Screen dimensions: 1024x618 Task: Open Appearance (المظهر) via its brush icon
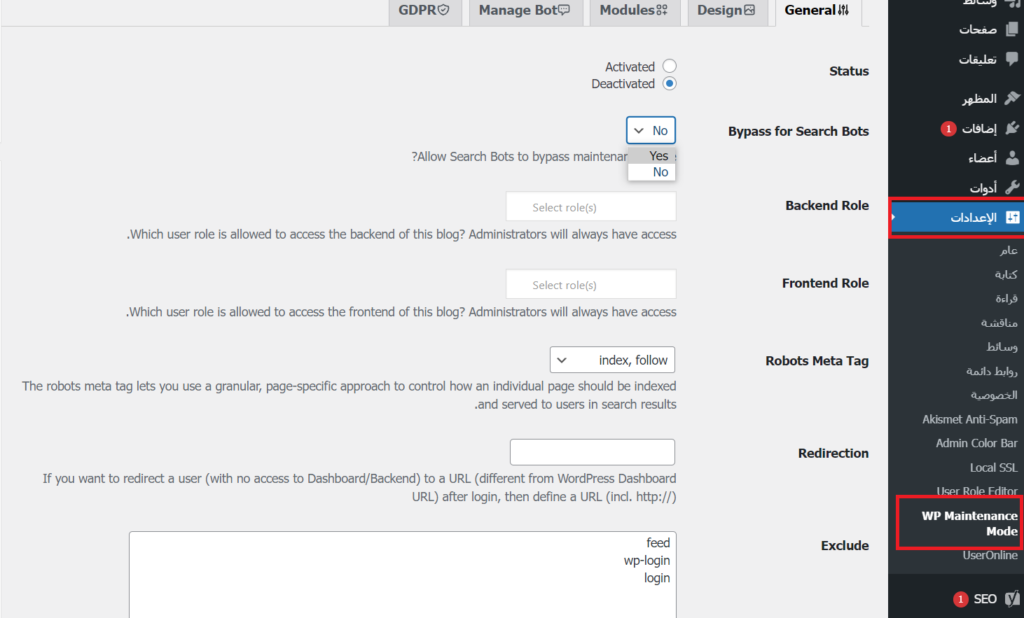(x=1012, y=98)
